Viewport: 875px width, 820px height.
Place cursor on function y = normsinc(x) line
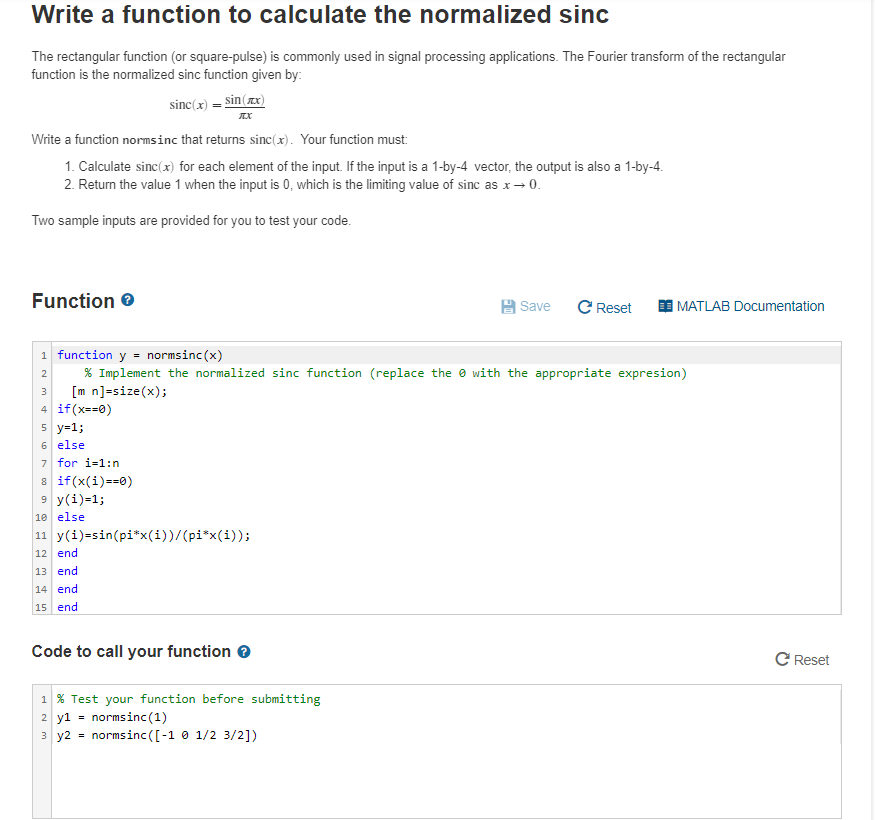(446, 355)
